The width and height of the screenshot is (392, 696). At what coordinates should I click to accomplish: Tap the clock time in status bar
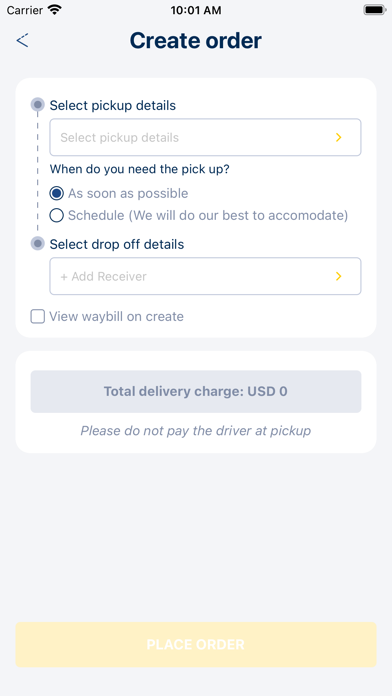196,10
